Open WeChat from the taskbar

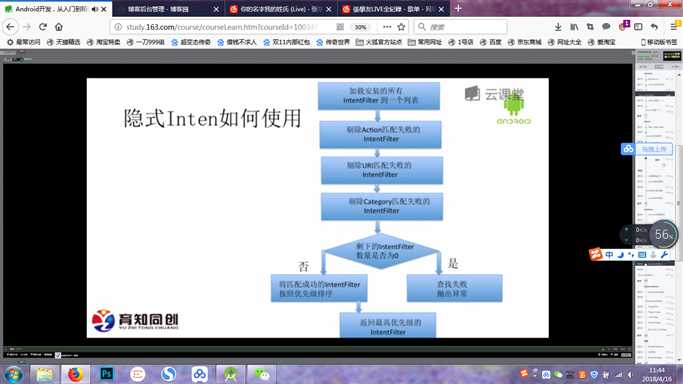click(262, 374)
